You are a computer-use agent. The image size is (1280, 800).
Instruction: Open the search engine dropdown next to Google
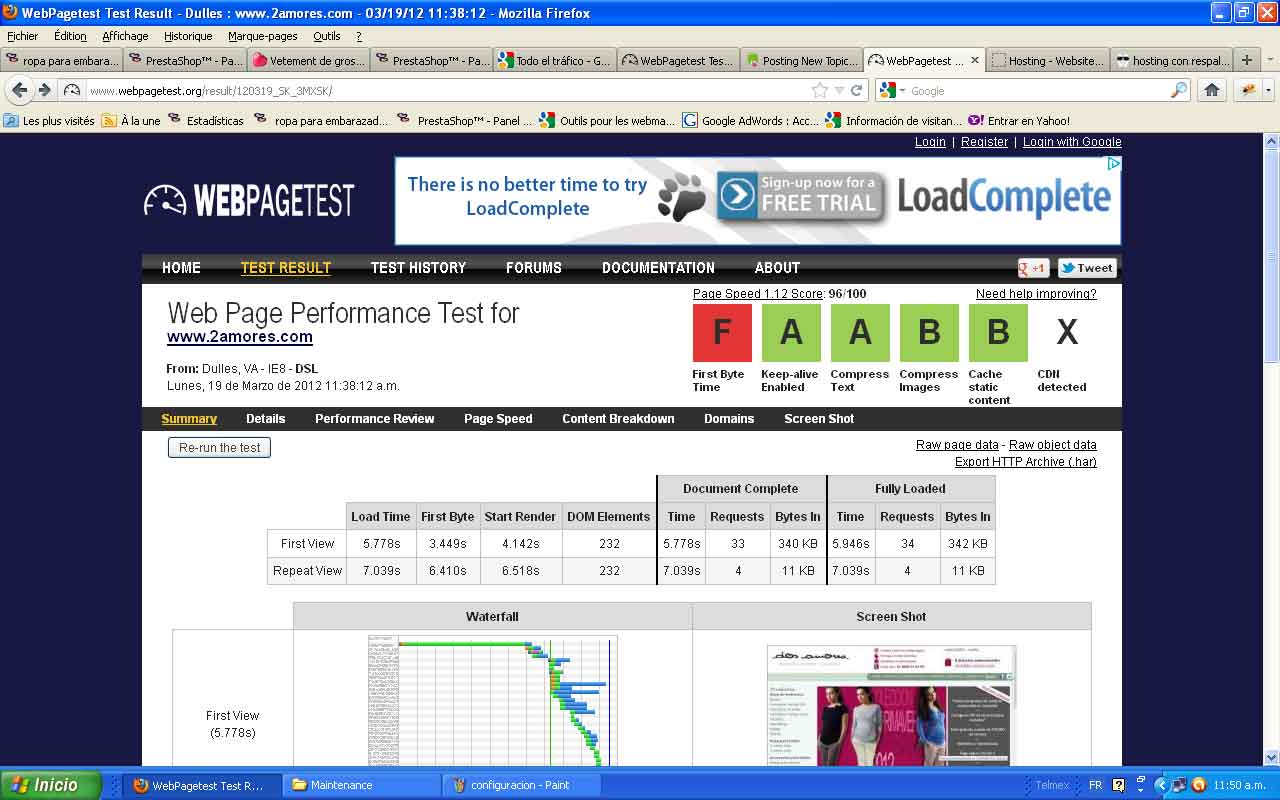[x=902, y=91]
